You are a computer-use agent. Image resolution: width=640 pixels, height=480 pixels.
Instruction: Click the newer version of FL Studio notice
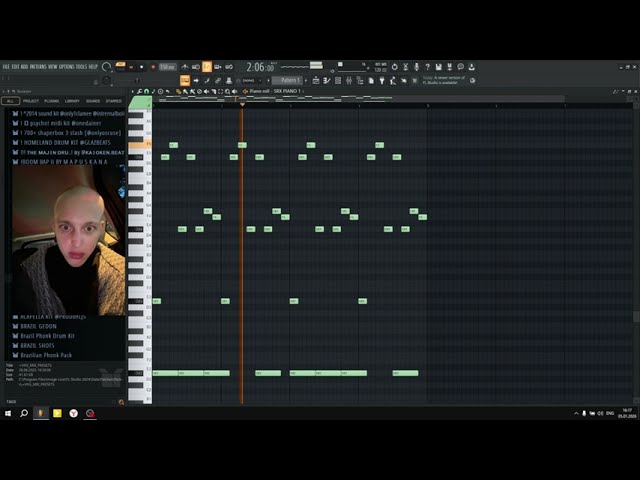[444, 80]
